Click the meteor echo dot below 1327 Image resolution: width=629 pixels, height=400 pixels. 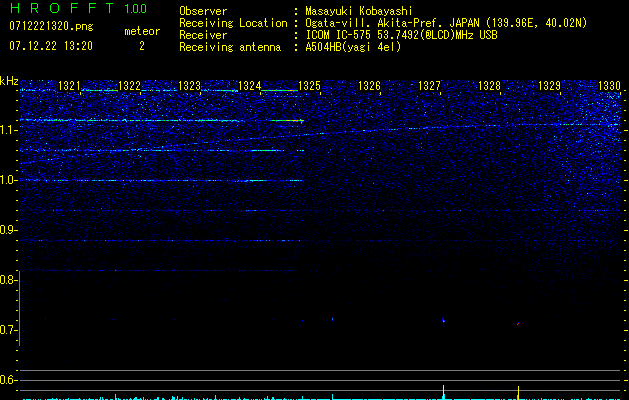click(x=443, y=321)
